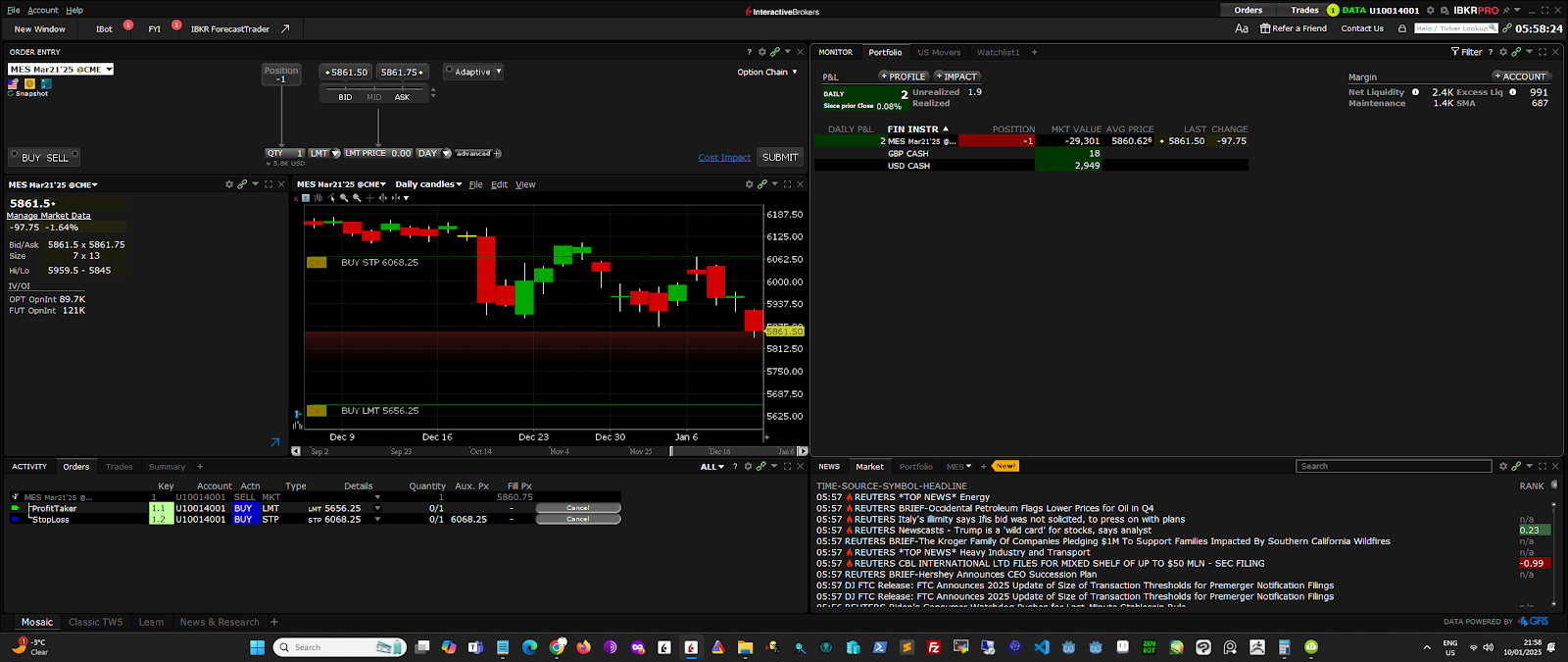1568x662 pixels.
Task: Toggle the ProfitTaker order status indicator
Action: (15, 508)
